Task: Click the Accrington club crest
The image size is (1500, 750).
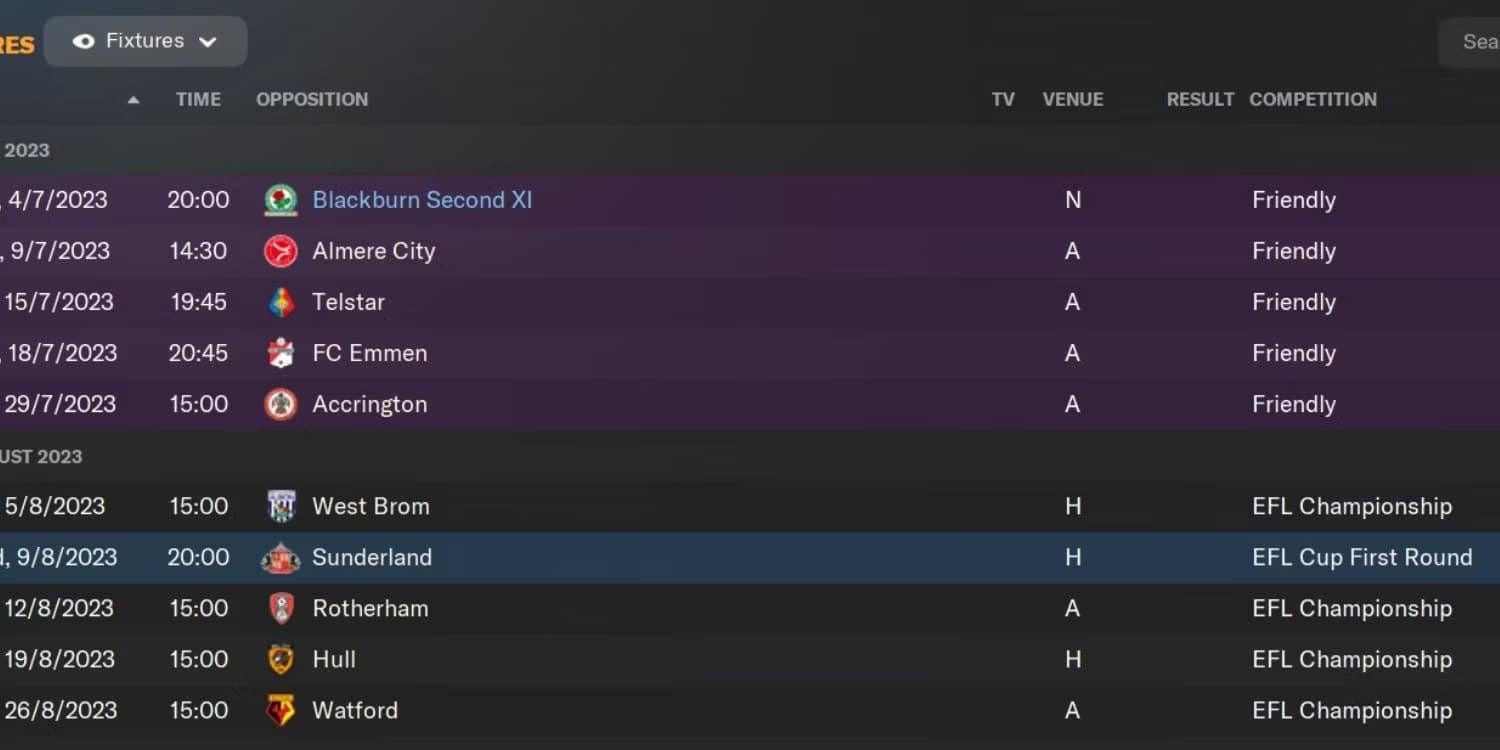Action: (x=281, y=404)
